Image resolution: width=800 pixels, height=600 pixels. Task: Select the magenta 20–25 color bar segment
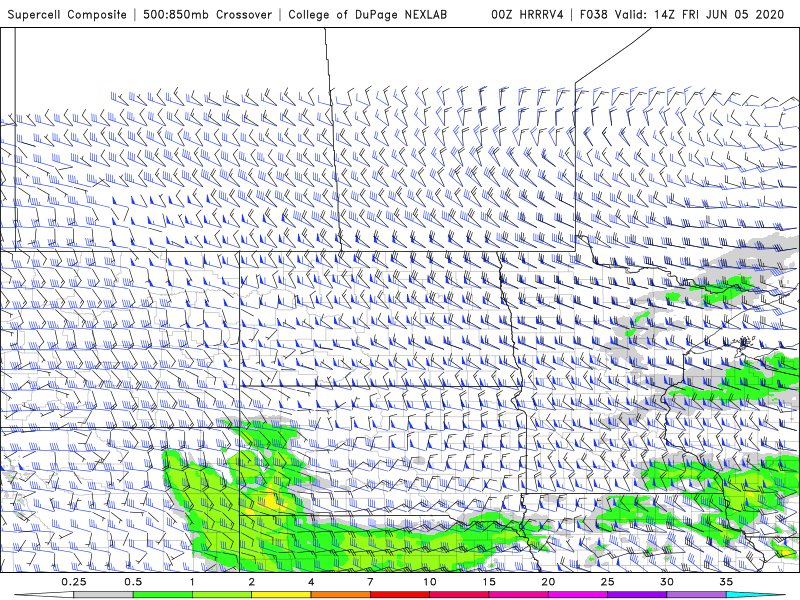pos(578,595)
